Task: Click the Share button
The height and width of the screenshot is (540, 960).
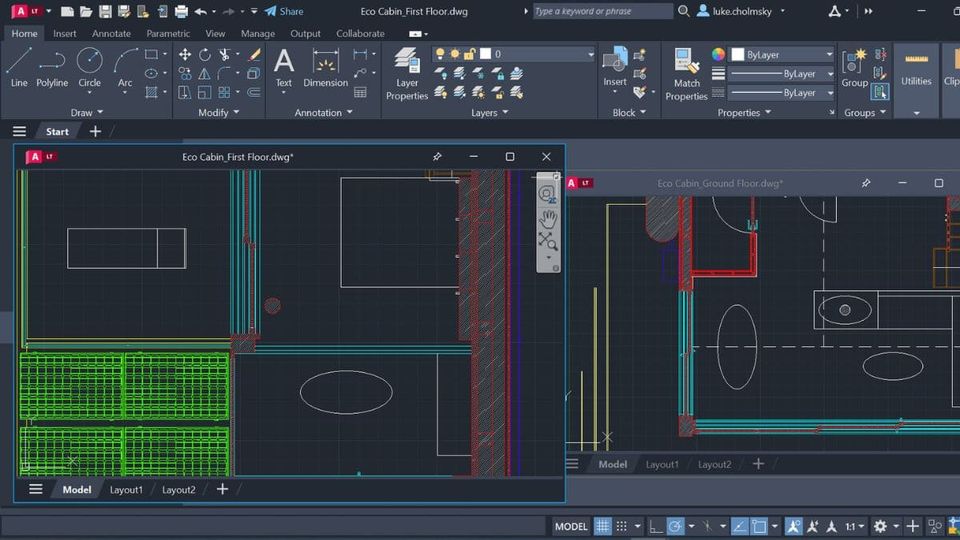Action: [x=284, y=11]
